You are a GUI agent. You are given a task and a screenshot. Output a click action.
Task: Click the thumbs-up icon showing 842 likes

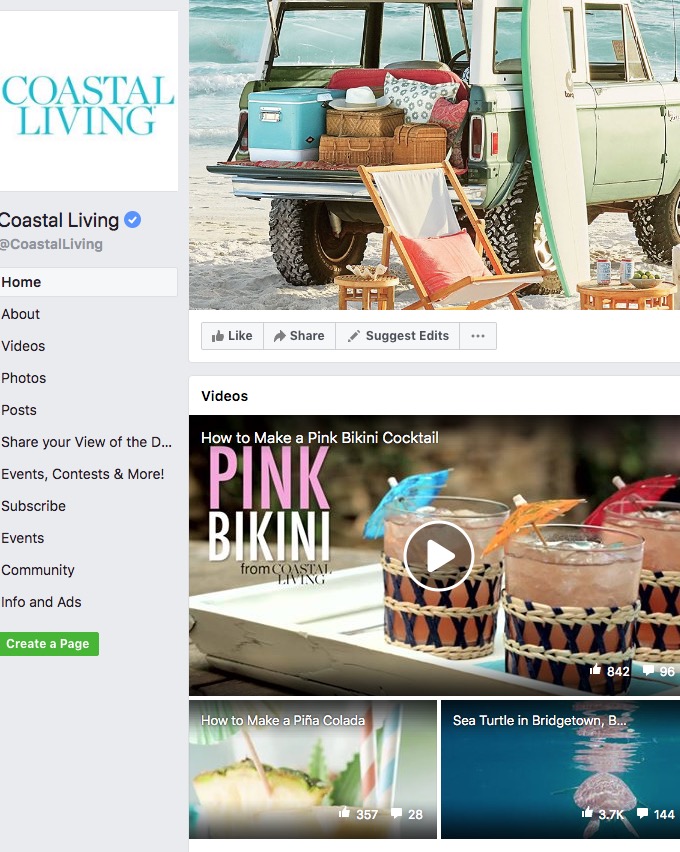pyautogui.click(x=596, y=670)
